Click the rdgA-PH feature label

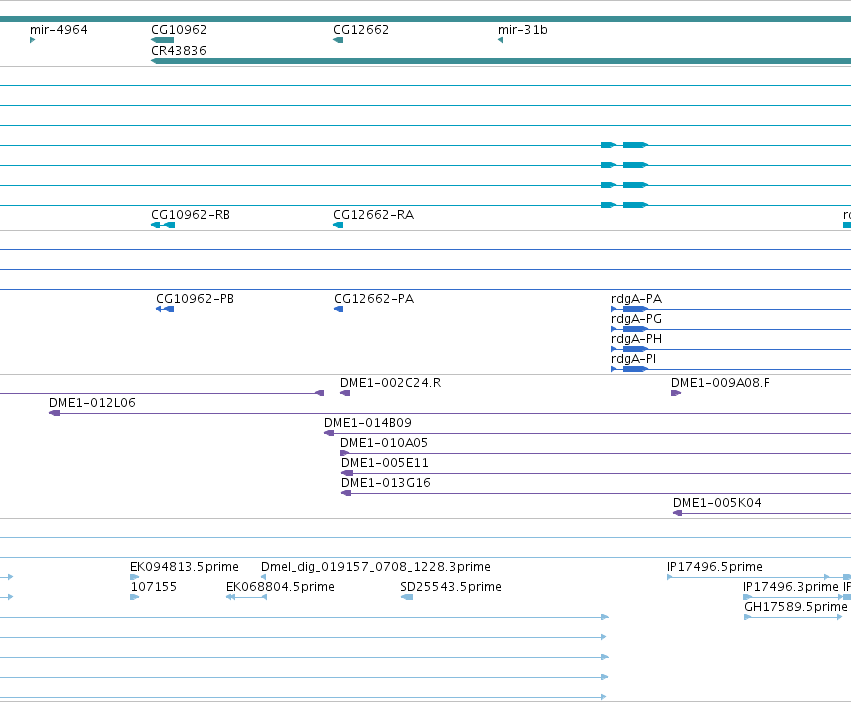(x=636, y=339)
